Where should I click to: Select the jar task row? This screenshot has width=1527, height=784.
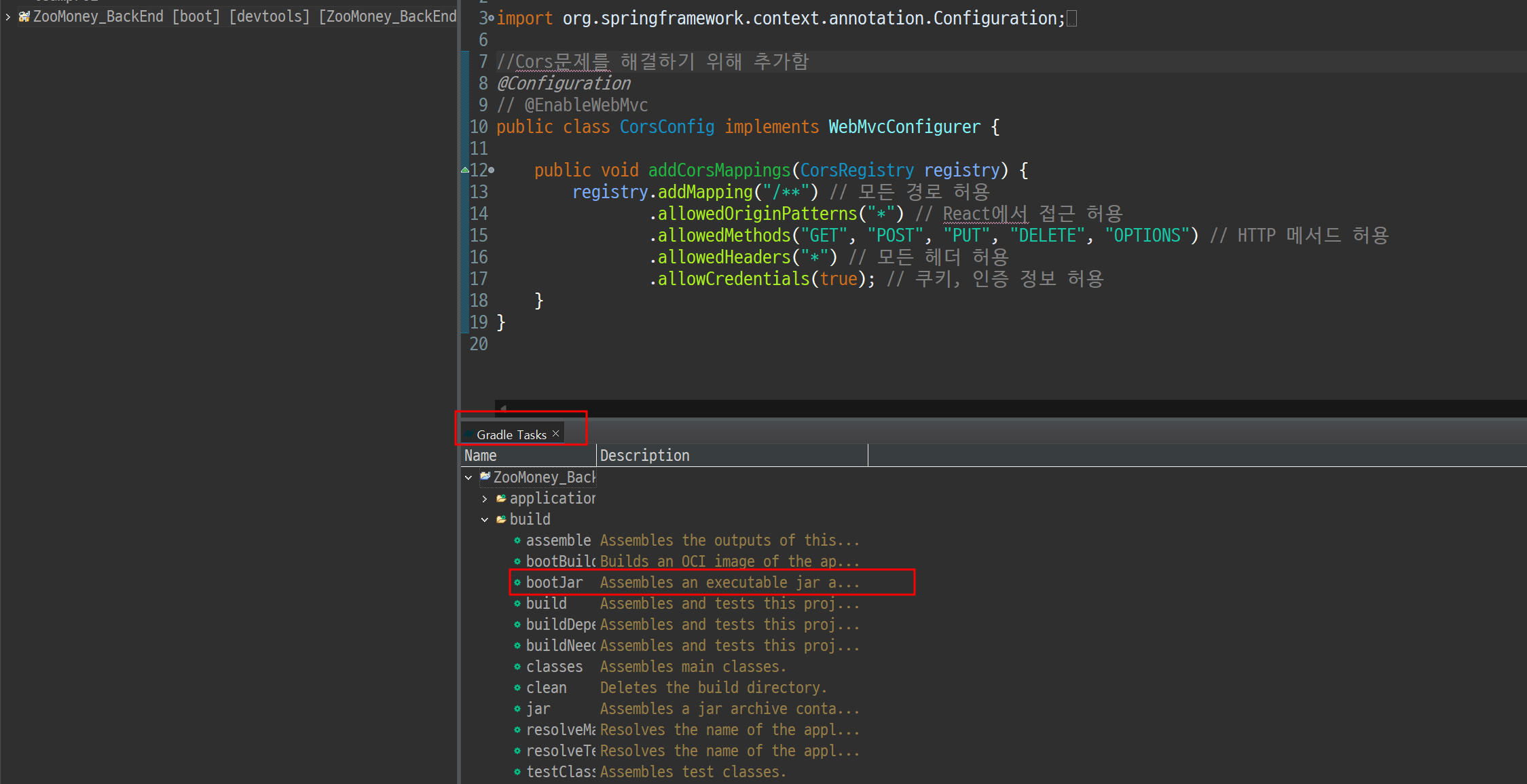tap(538, 709)
